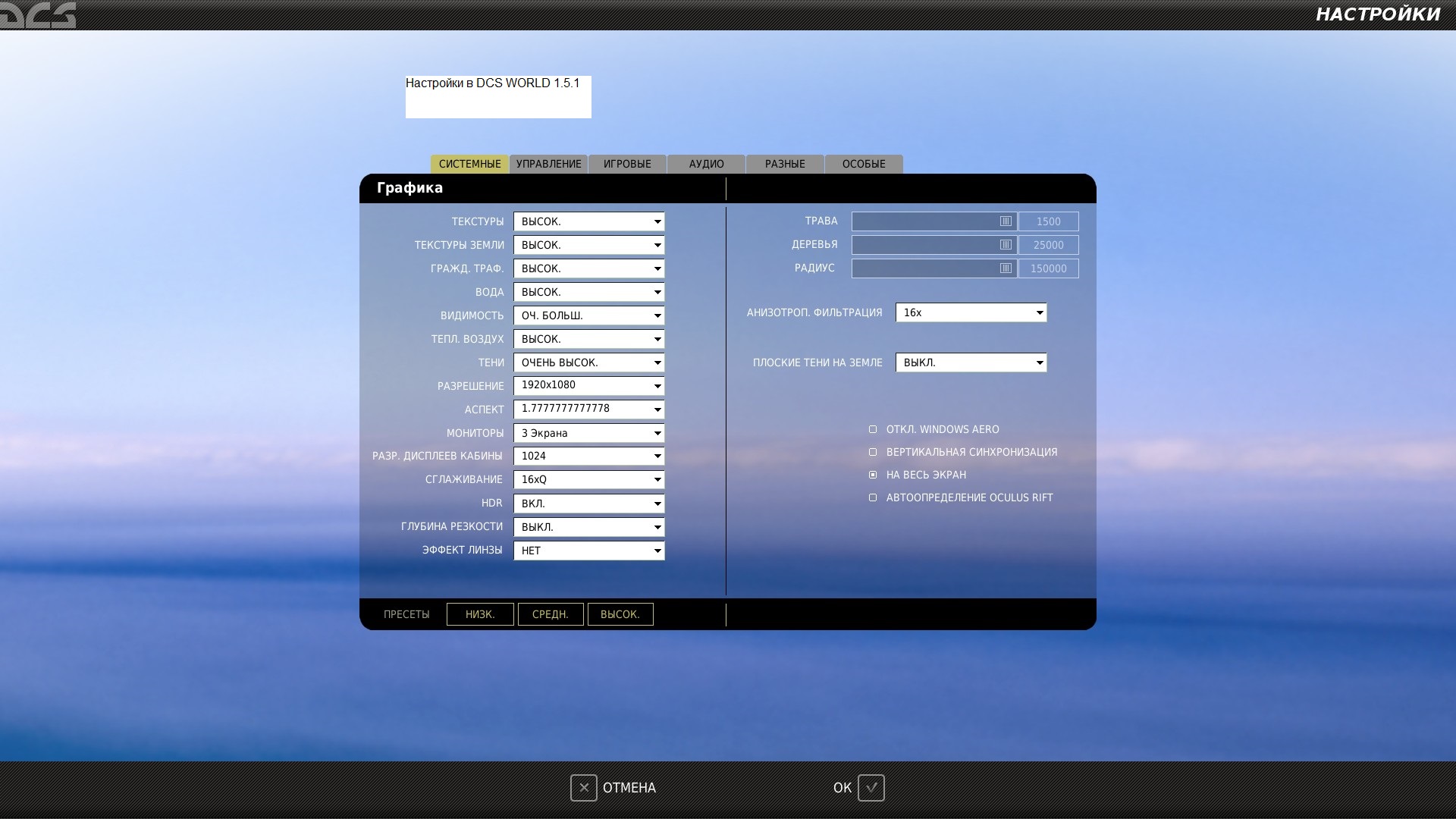Open the АНИЗОТРОП. ФИЛЬТРАЦИЯ dropdown

[x=971, y=312]
